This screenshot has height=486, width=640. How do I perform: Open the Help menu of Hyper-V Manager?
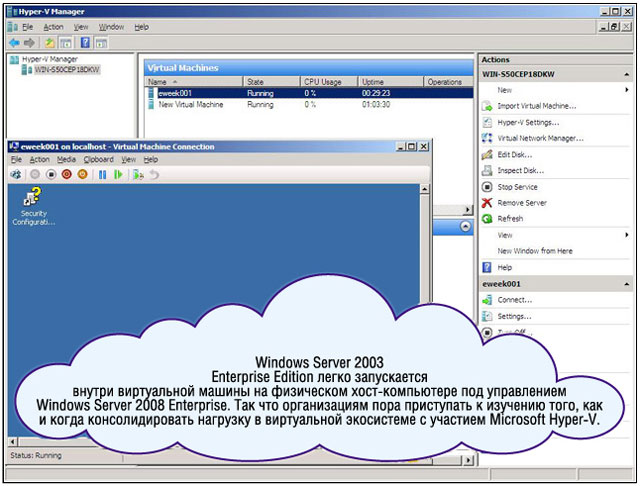click(x=142, y=27)
